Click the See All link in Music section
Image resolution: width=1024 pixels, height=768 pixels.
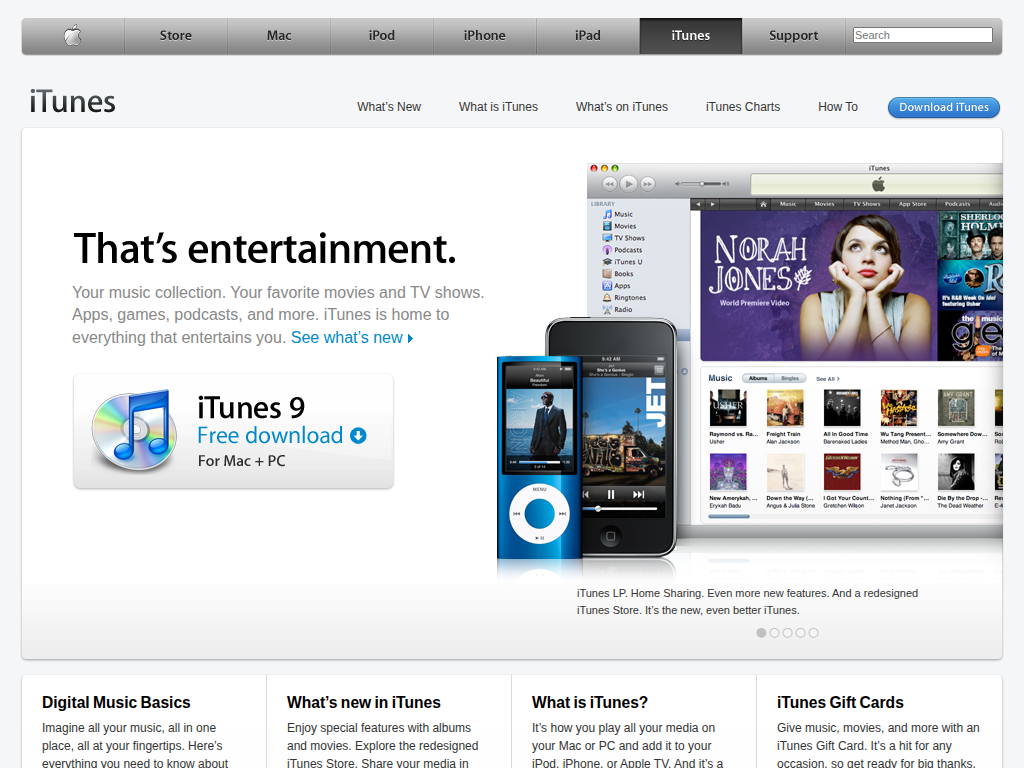click(x=827, y=379)
